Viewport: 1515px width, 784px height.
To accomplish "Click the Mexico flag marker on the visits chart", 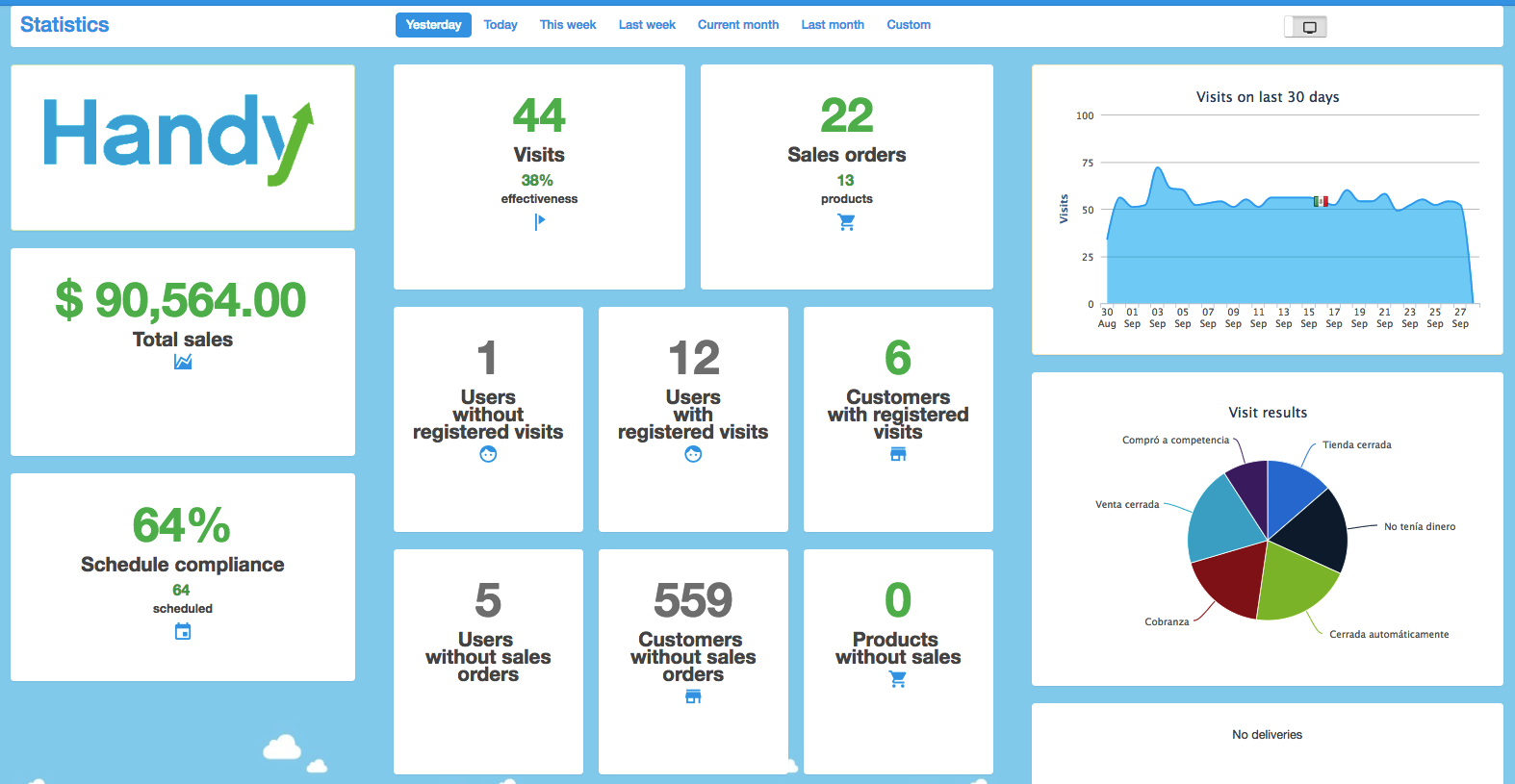I will pyautogui.click(x=1321, y=201).
